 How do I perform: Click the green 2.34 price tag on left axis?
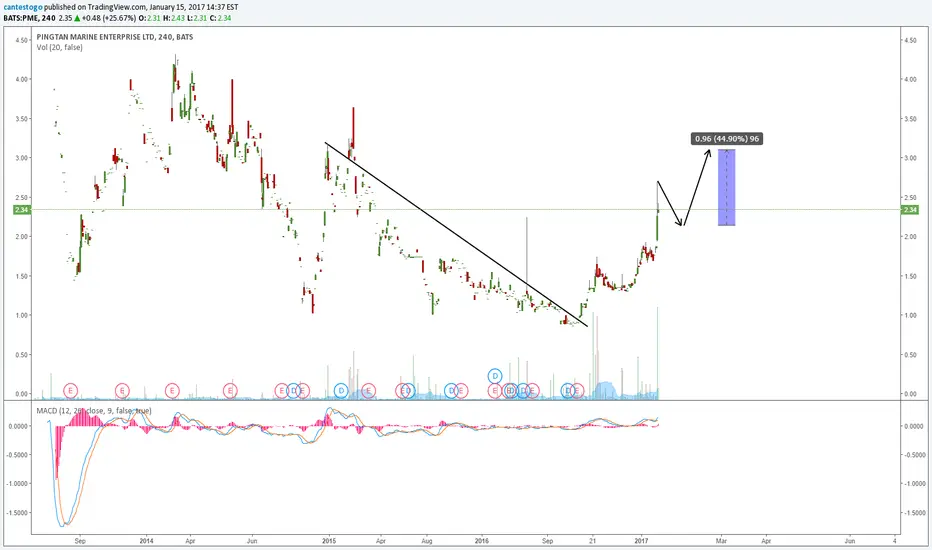pos(21,210)
